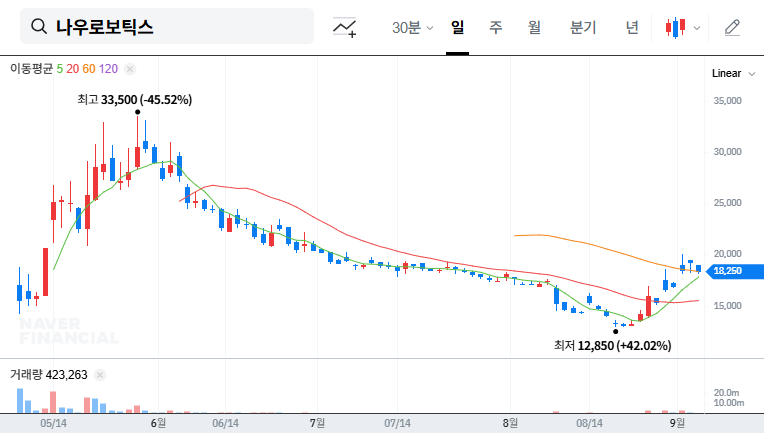Click the 거래량 423,263 volume label
764x433 pixels.
[49, 375]
